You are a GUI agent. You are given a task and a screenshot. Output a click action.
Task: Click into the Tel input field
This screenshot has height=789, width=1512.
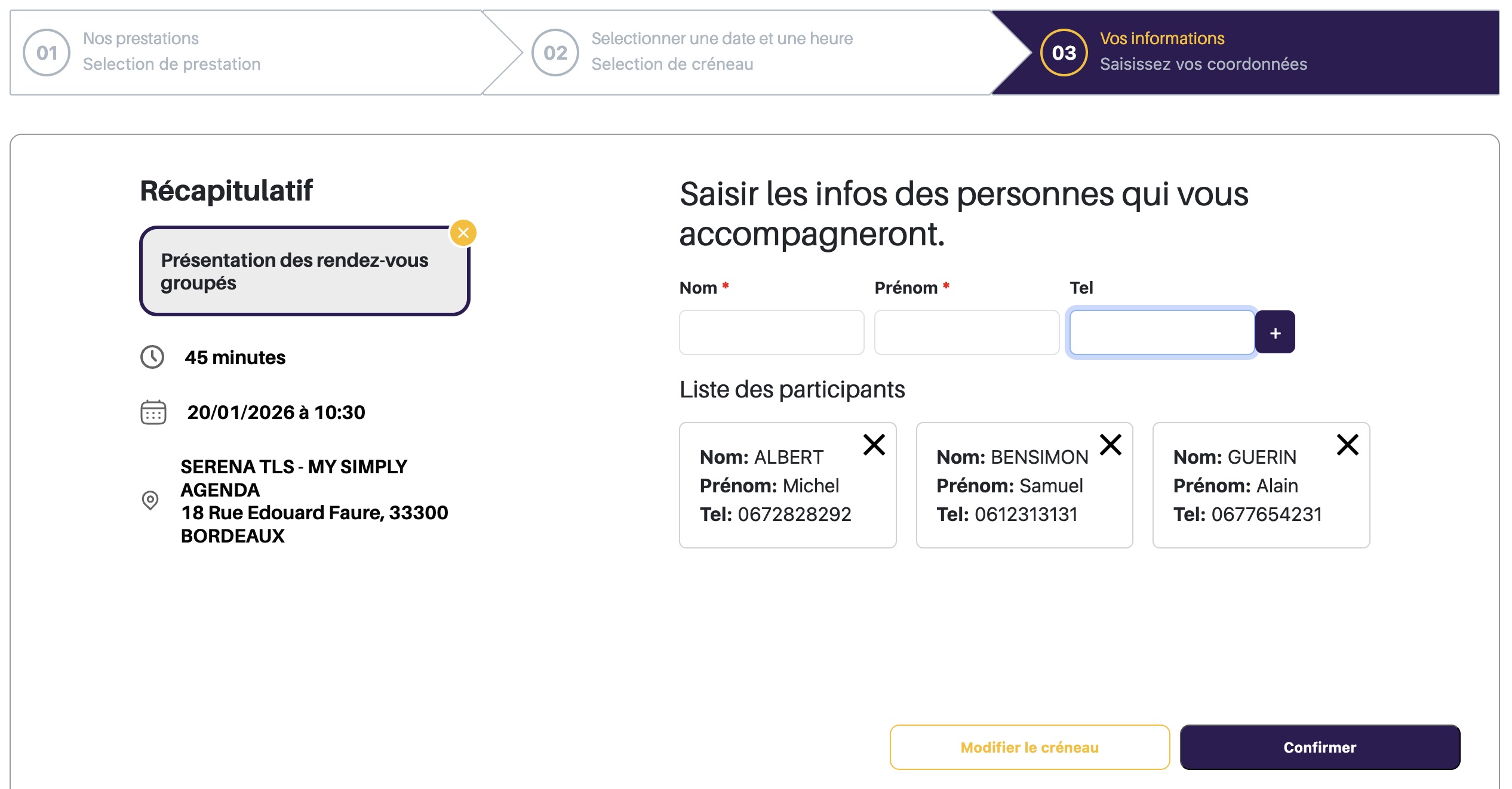tap(1161, 332)
